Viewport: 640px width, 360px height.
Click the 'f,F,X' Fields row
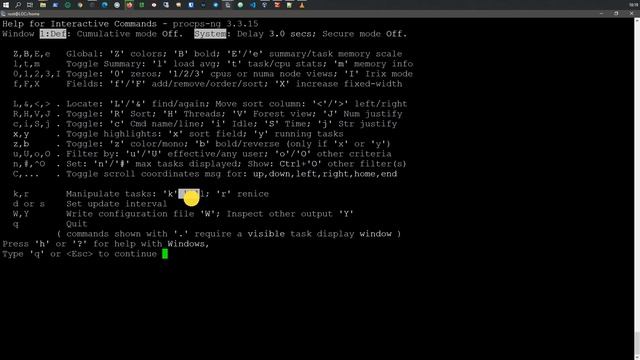point(208,84)
